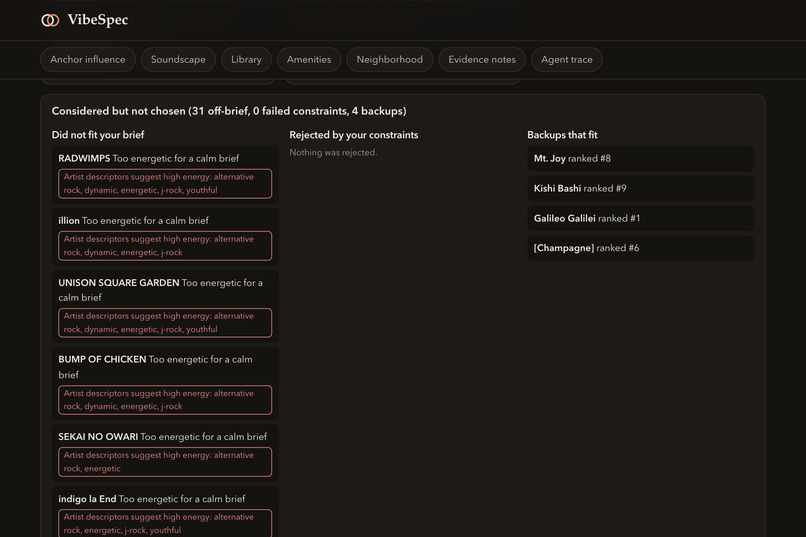Screen dimensions: 806x537
Task: Click the VibeSpec overlapping-circles logo icon
Action: [50, 20]
